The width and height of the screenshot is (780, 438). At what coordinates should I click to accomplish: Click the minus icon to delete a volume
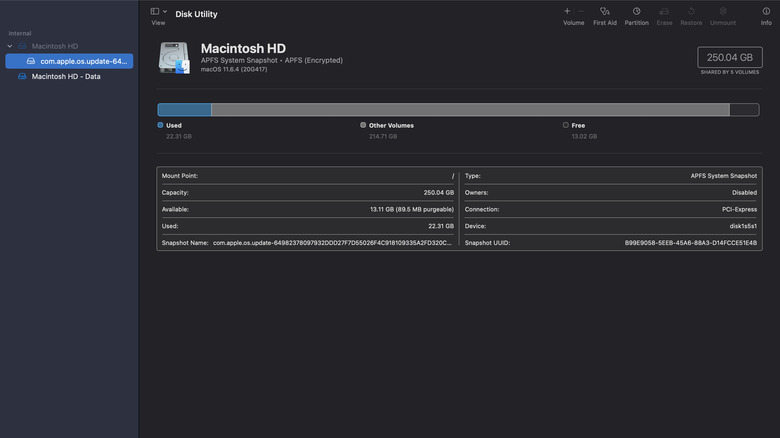tap(581, 11)
